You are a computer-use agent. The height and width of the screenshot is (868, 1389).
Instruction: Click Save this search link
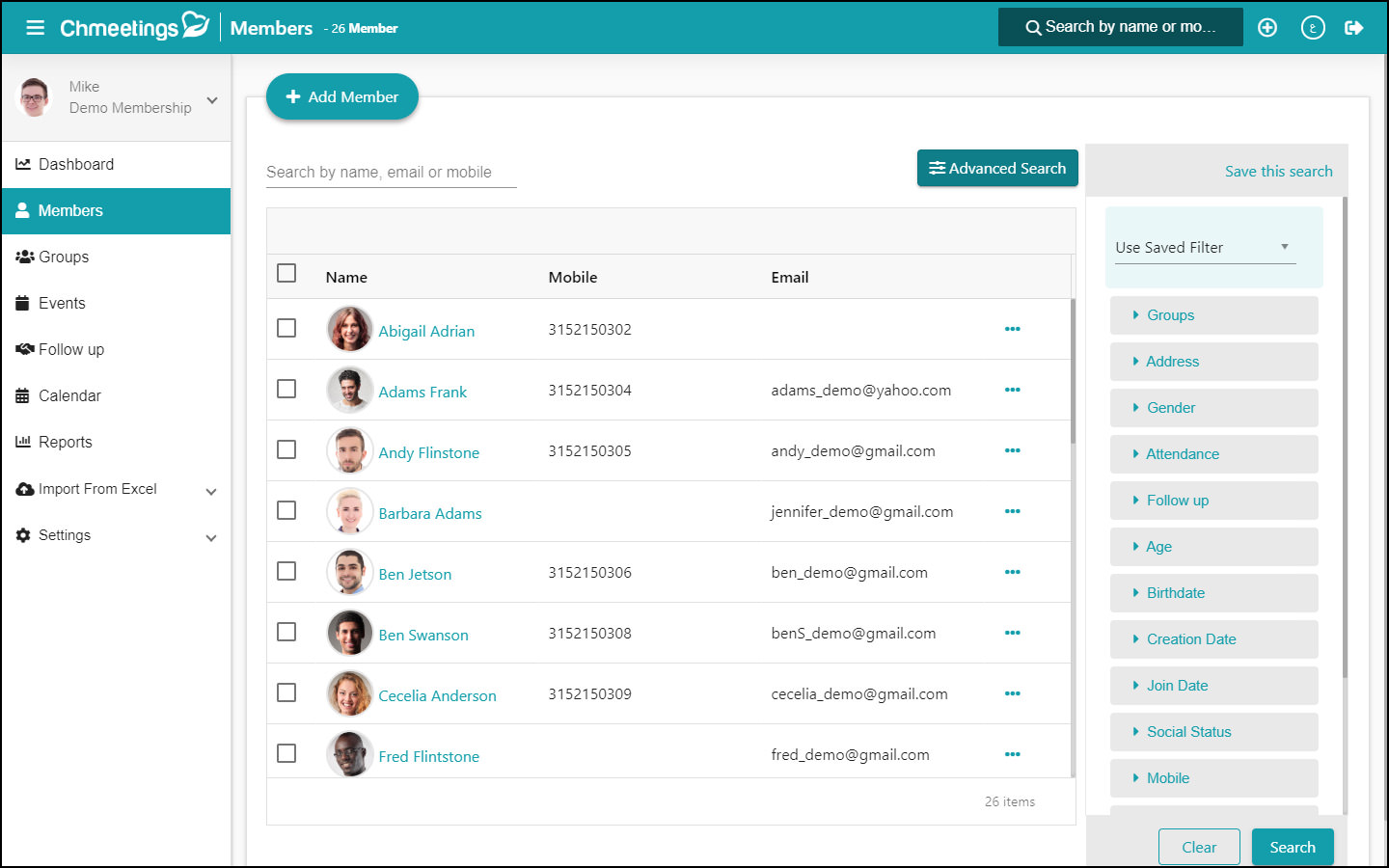point(1279,172)
